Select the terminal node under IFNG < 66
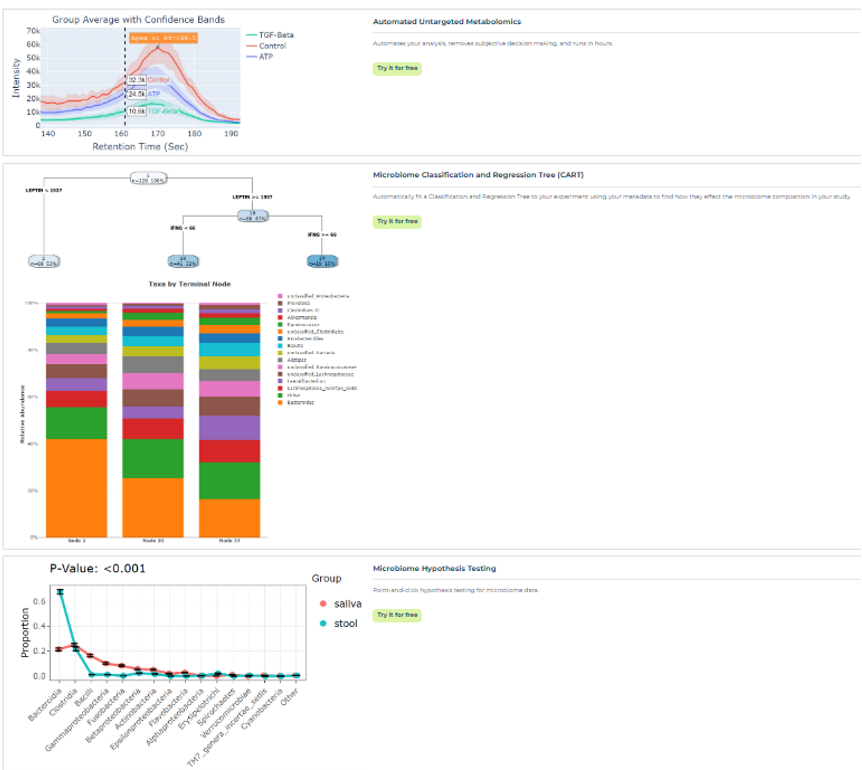This screenshot has height=770, width=862. (183, 261)
